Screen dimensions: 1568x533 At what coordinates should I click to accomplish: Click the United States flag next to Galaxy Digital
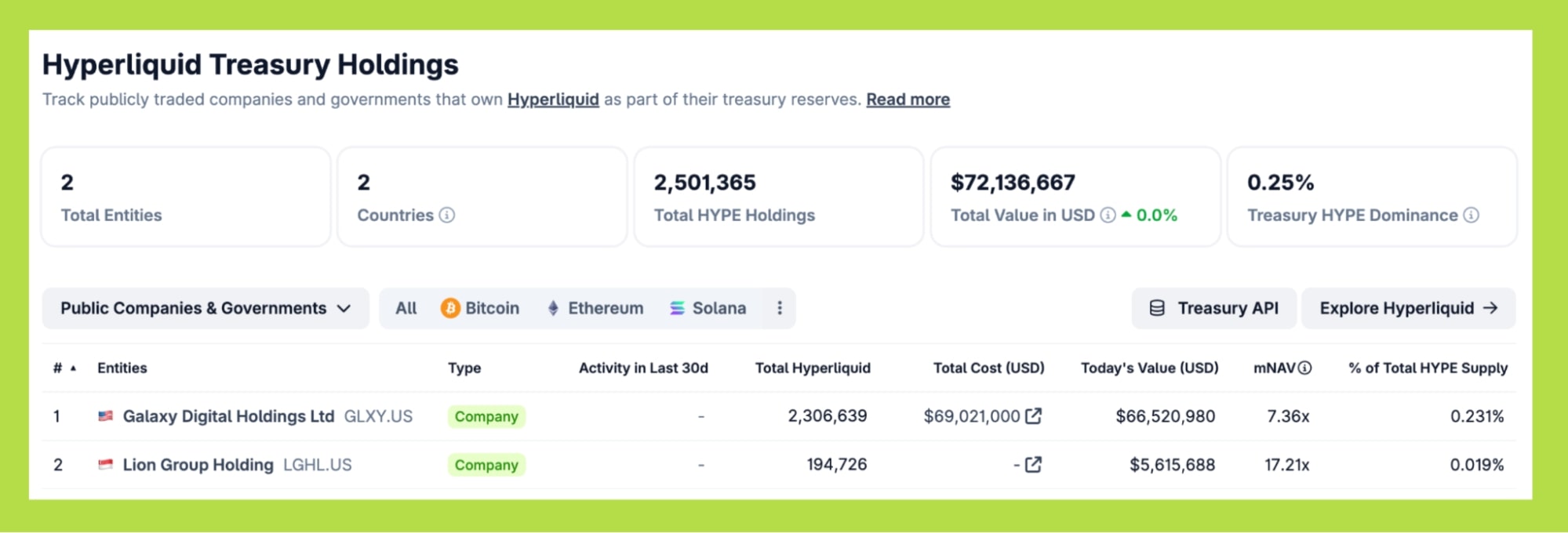pos(105,416)
